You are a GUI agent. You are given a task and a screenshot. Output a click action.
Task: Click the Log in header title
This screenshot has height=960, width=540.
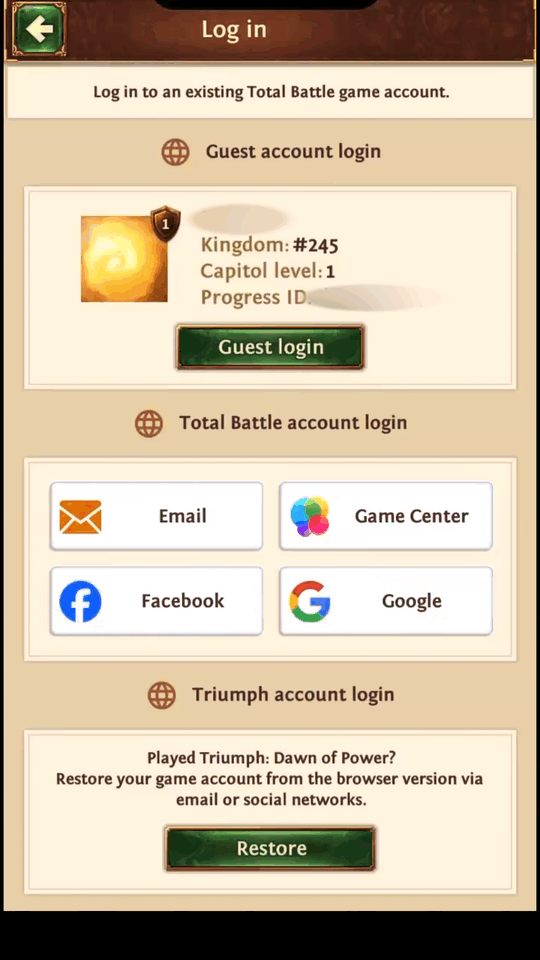click(x=234, y=29)
